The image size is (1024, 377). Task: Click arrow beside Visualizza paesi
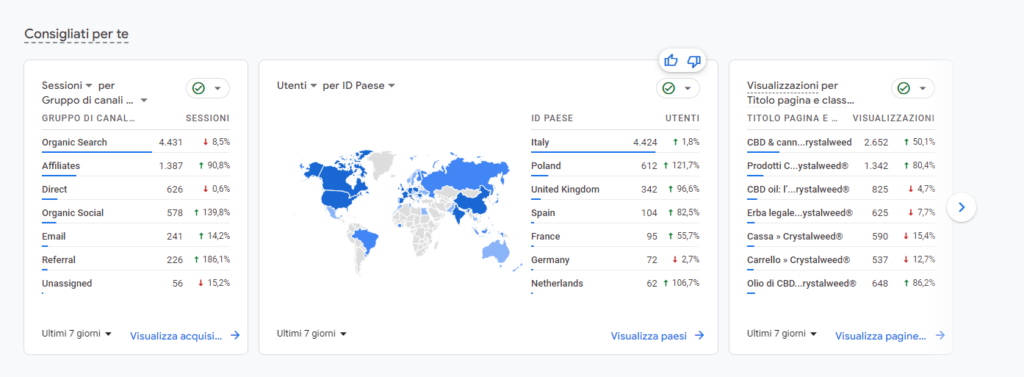pos(699,336)
